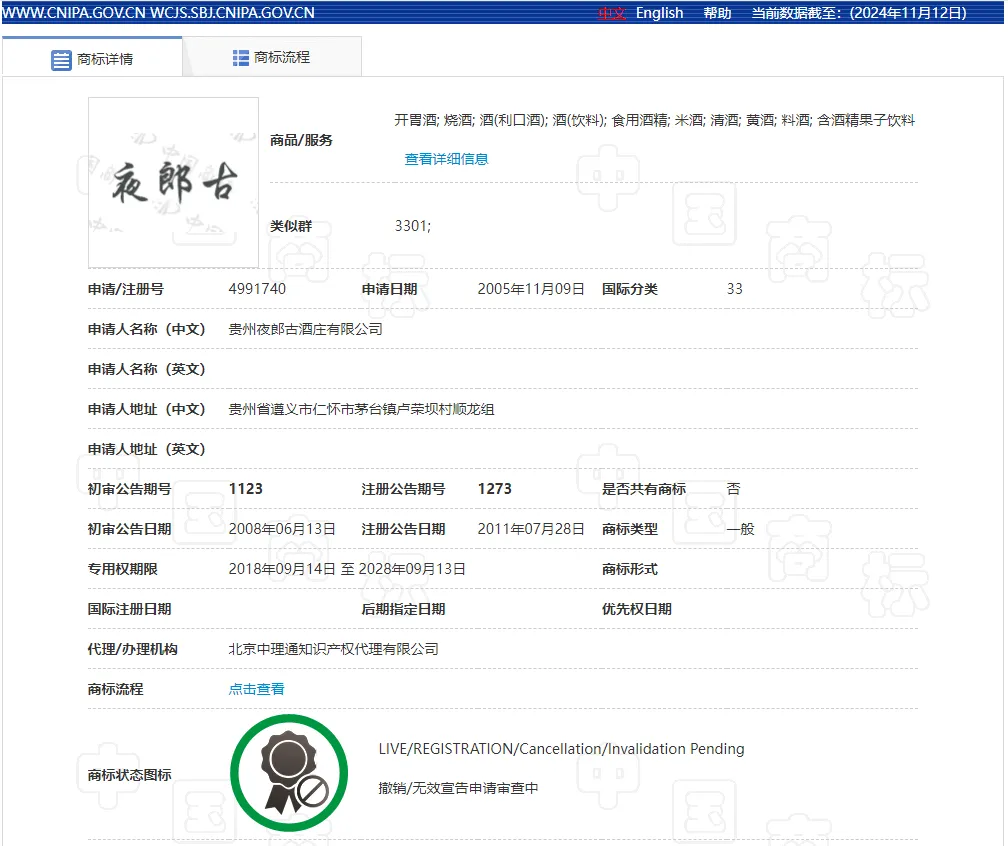Select status text 撤销/无效宣告申请审查中
Screen dimensions: 1008x846
pyautogui.click(x=458, y=788)
